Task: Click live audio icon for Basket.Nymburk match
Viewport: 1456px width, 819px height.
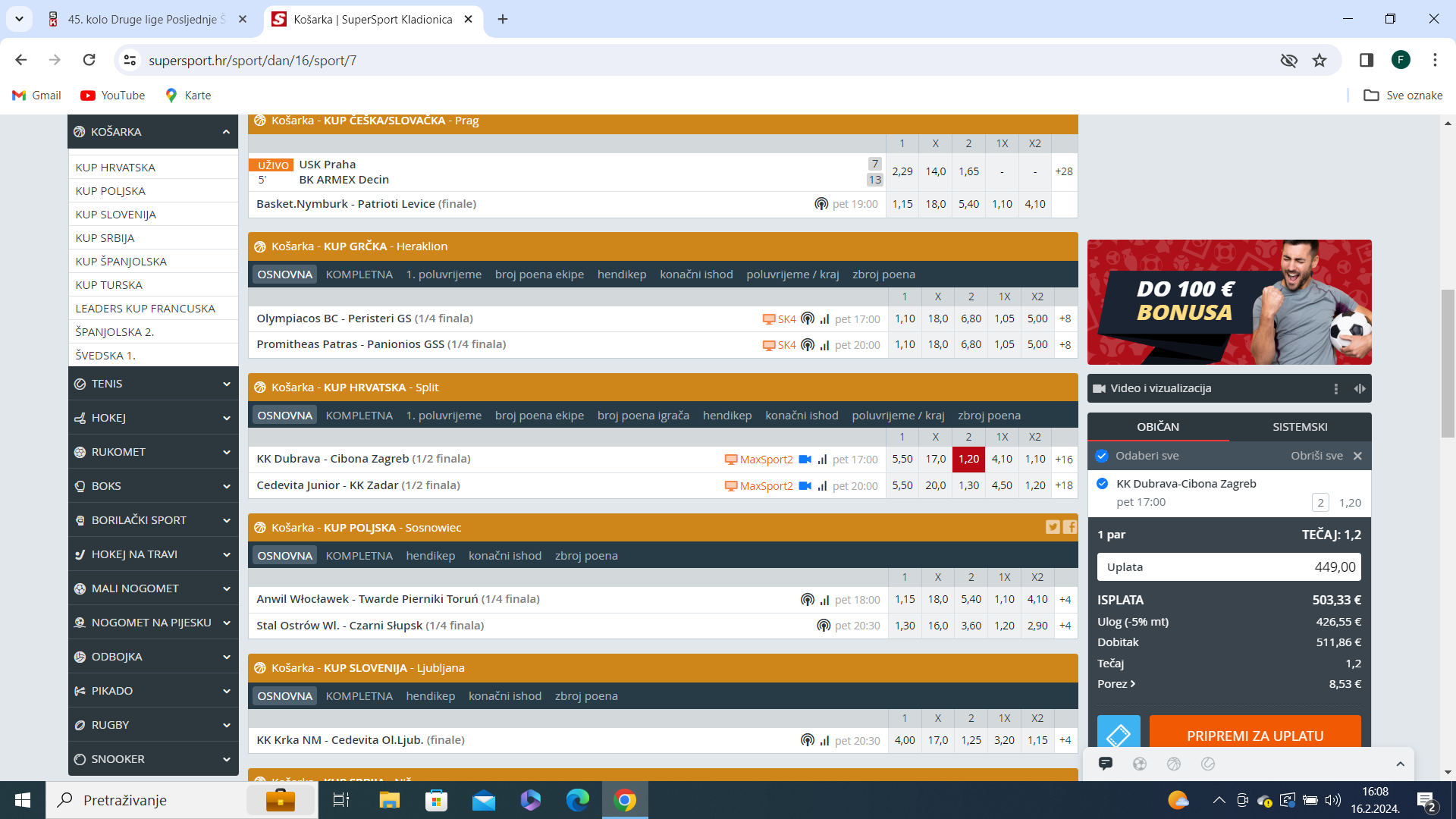Action: click(821, 204)
